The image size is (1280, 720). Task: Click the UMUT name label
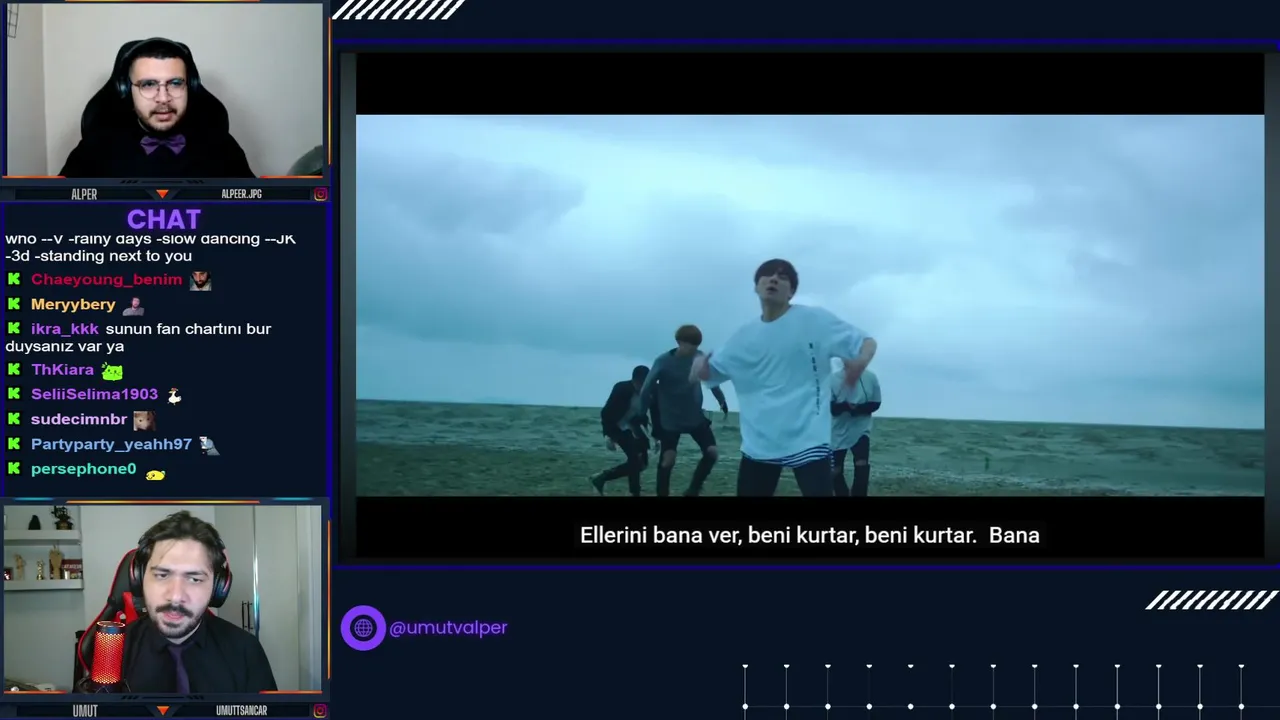point(85,710)
